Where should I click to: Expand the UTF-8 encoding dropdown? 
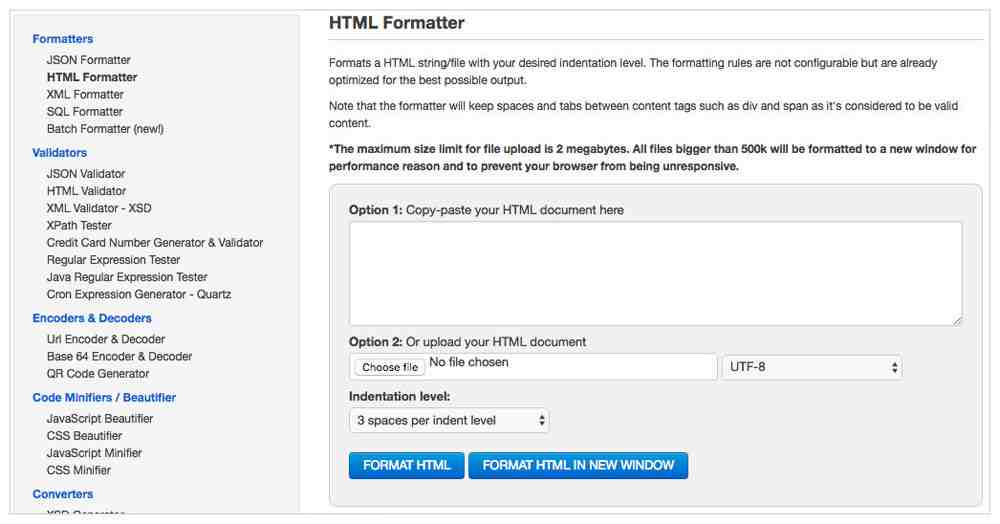(x=812, y=367)
